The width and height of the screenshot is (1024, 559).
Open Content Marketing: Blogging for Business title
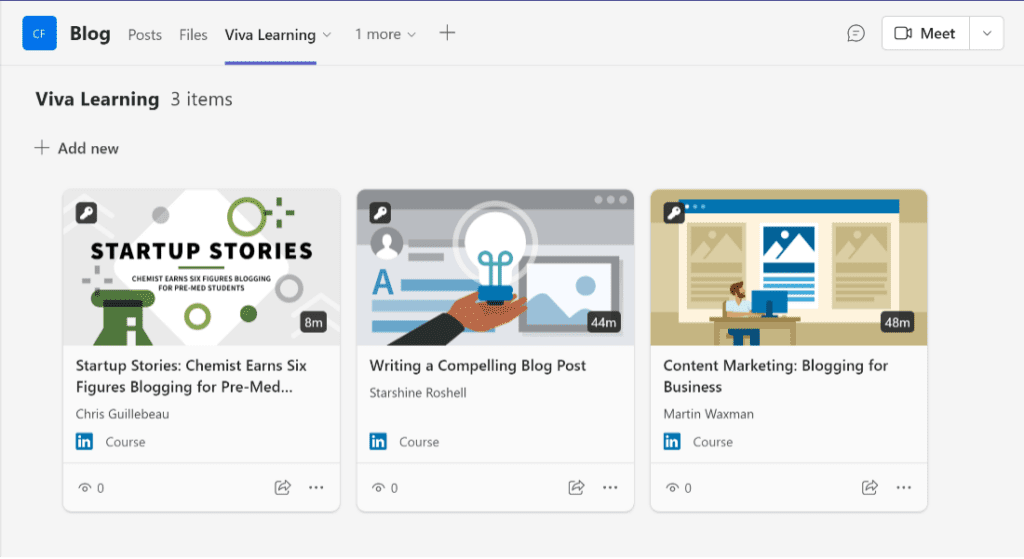tap(776, 376)
